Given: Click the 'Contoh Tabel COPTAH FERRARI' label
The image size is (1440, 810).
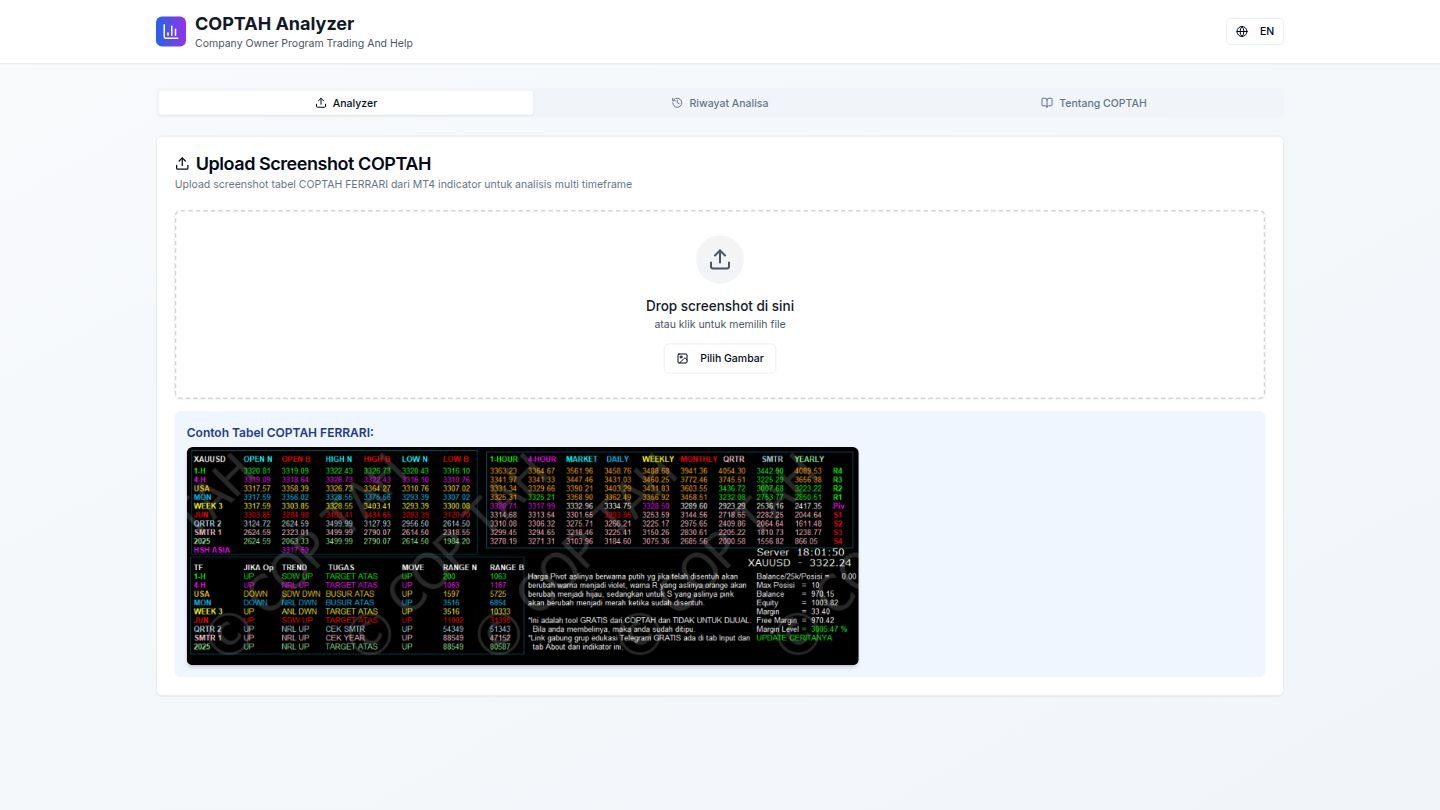Looking at the screenshot, I should (280, 432).
